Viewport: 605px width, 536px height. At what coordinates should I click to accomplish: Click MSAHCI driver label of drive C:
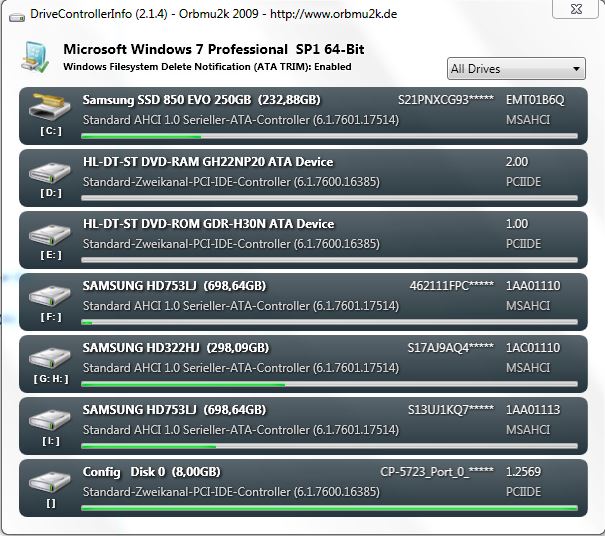528,120
